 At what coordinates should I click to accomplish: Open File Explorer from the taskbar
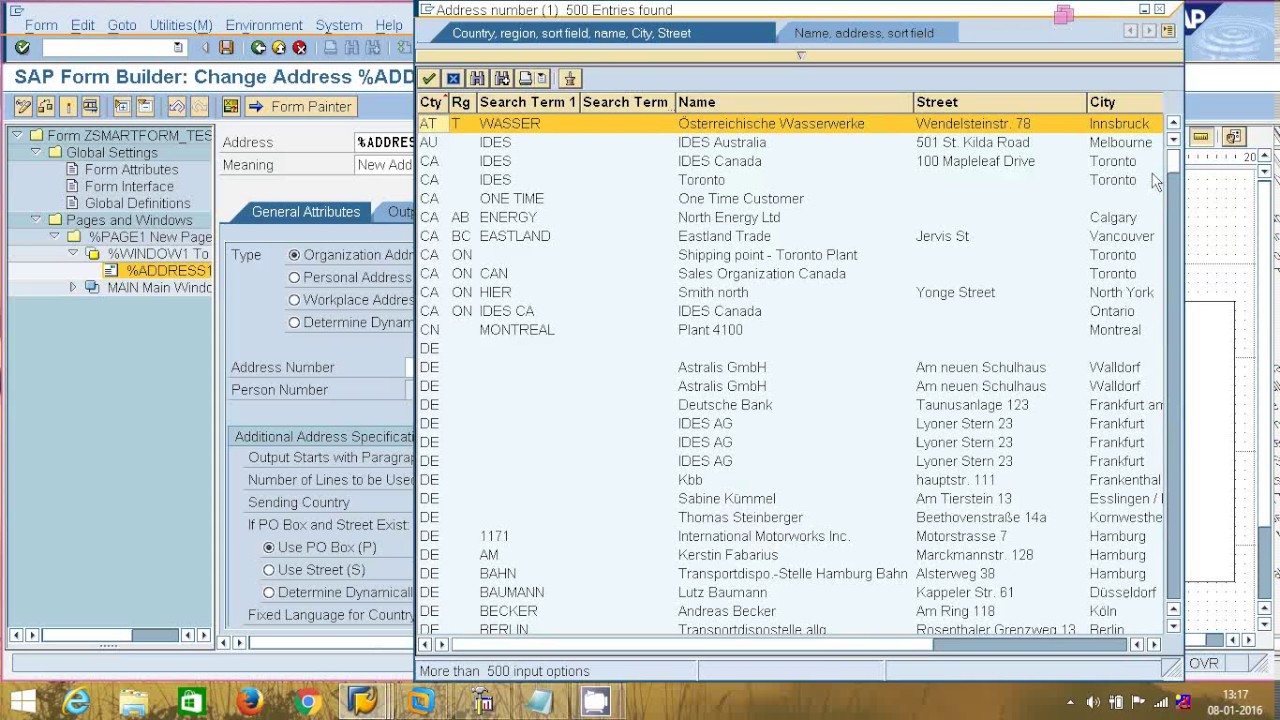(x=134, y=701)
